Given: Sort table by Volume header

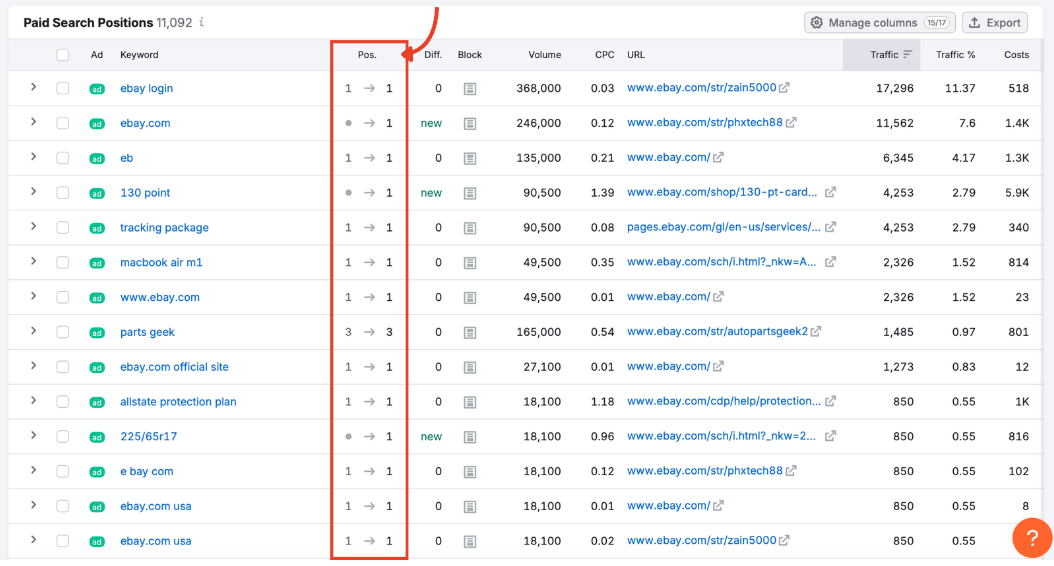Looking at the screenshot, I should pyautogui.click(x=544, y=55).
